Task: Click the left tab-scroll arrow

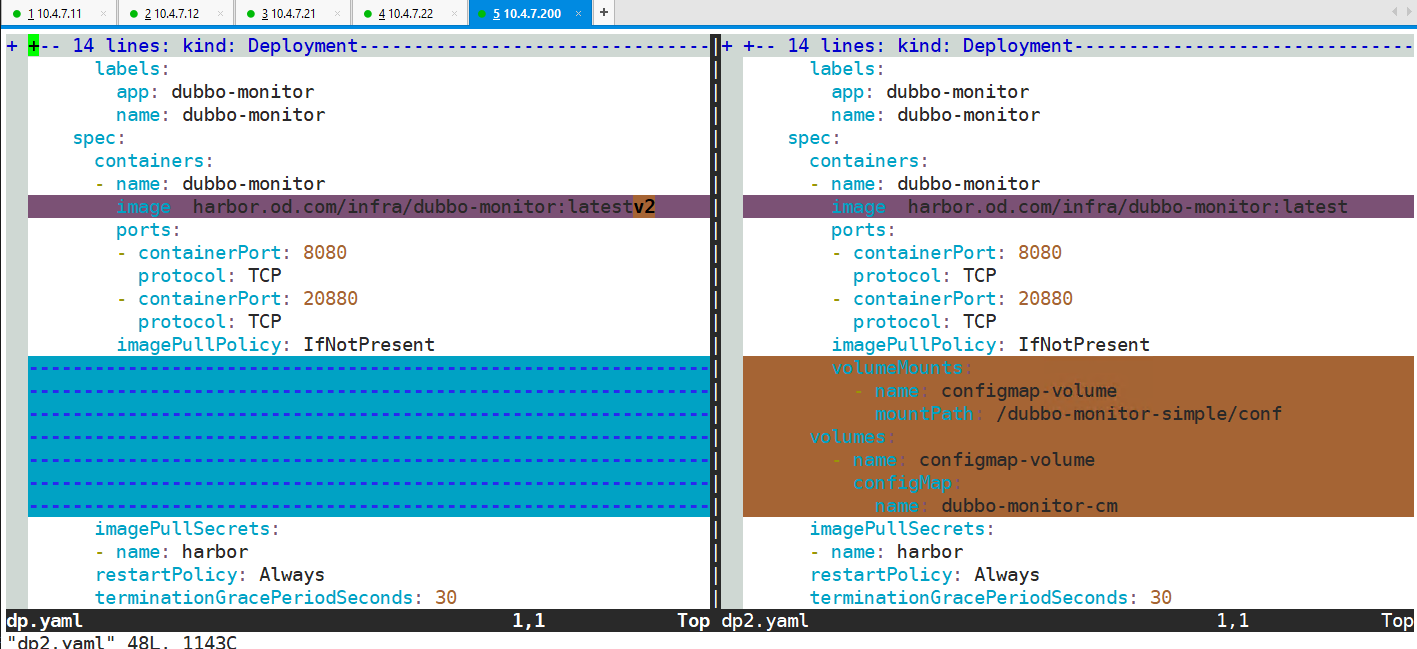Action: click(1394, 11)
